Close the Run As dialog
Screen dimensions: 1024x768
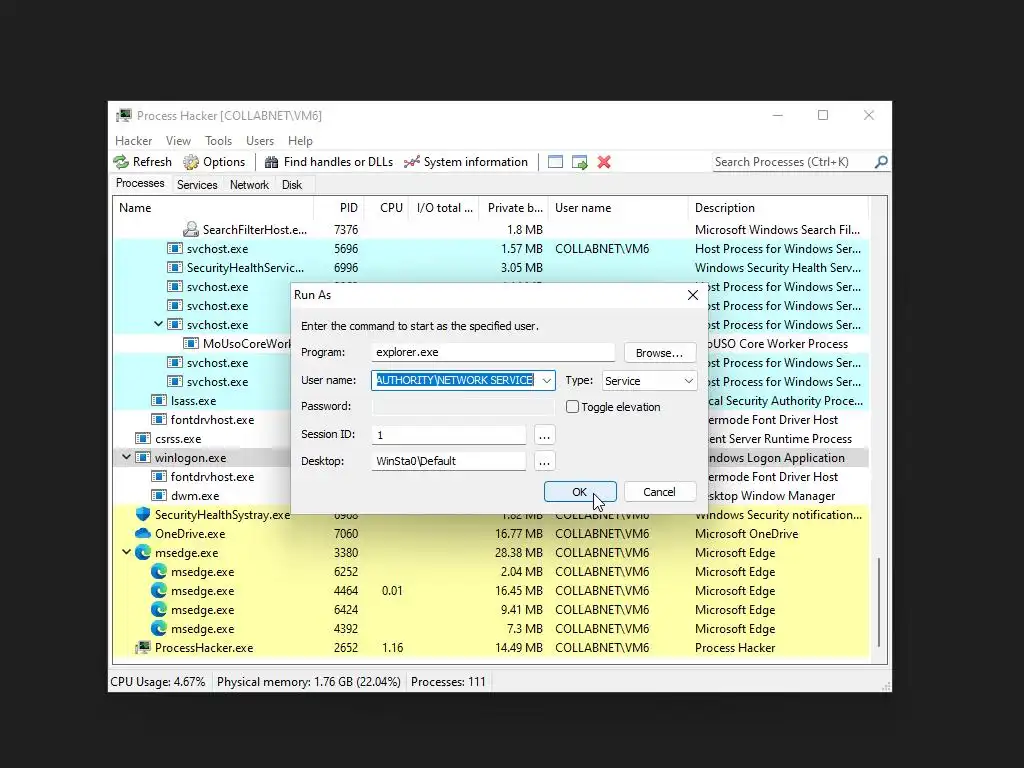coord(693,295)
